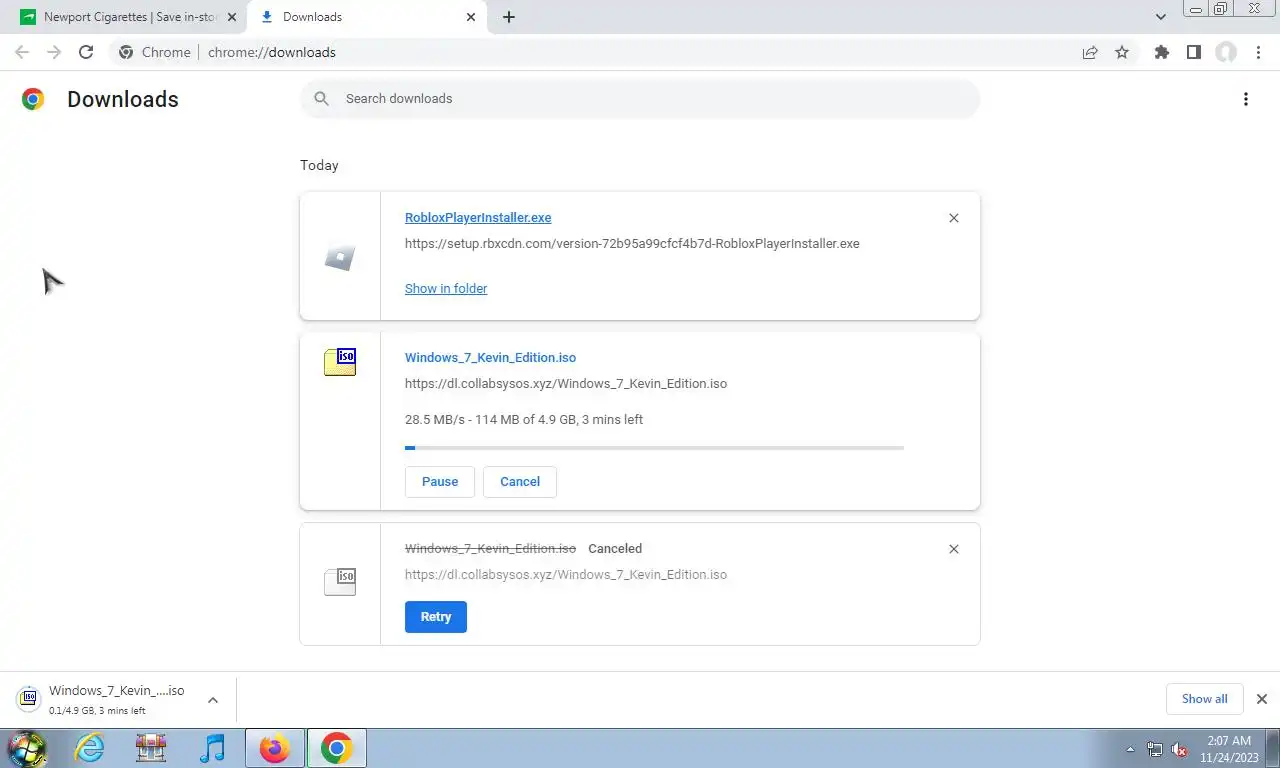Click the Canceled status label

(x=615, y=549)
